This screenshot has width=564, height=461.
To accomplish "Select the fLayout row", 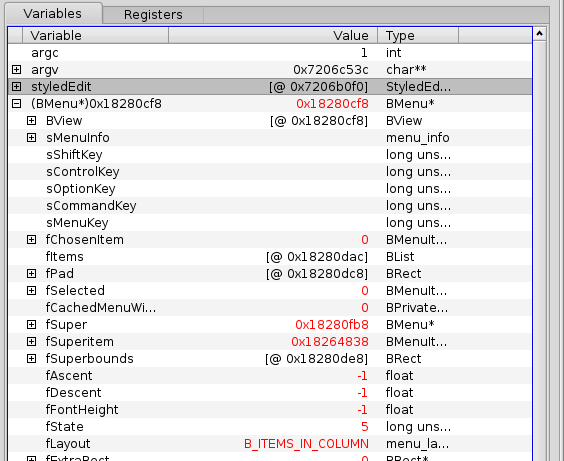I will pyautogui.click(x=270, y=443).
